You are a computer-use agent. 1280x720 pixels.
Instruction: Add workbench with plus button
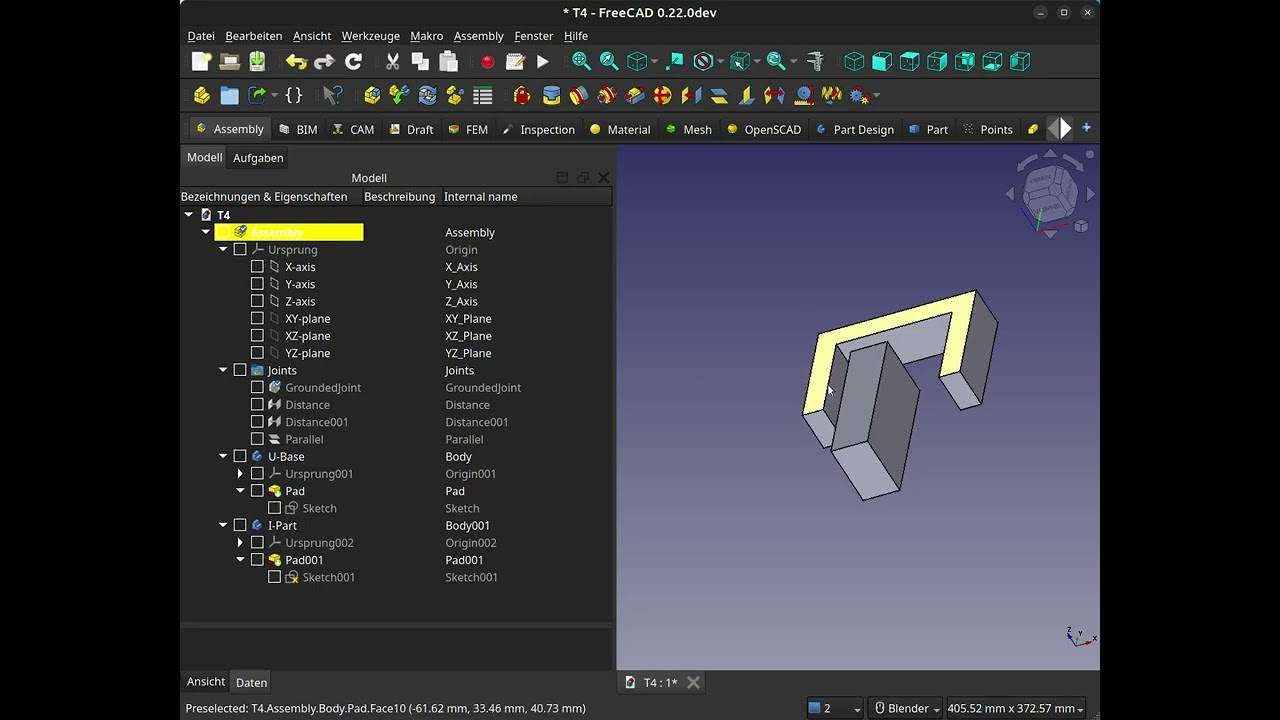pos(1086,128)
